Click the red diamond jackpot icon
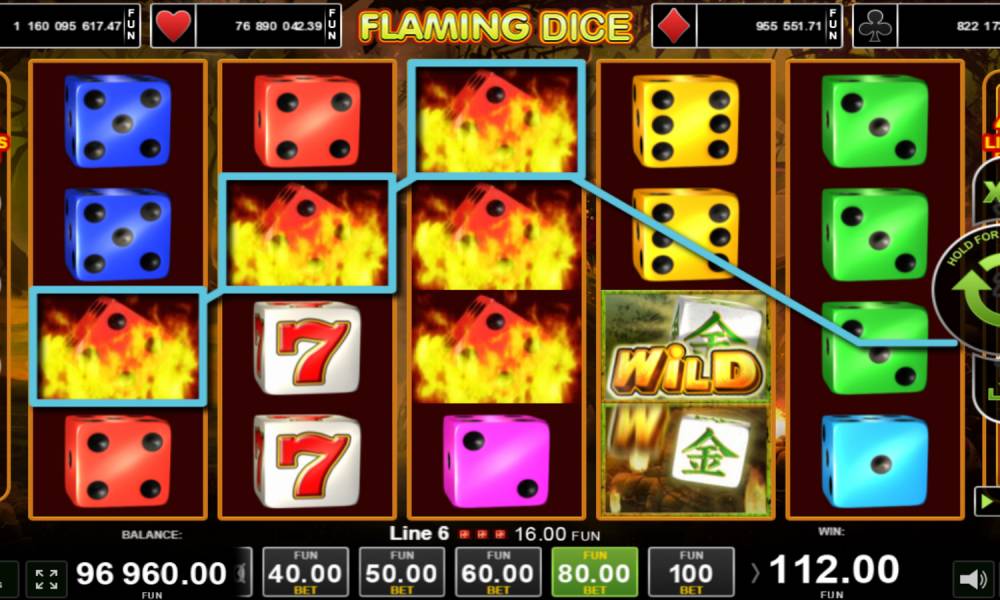 pos(675,26)
